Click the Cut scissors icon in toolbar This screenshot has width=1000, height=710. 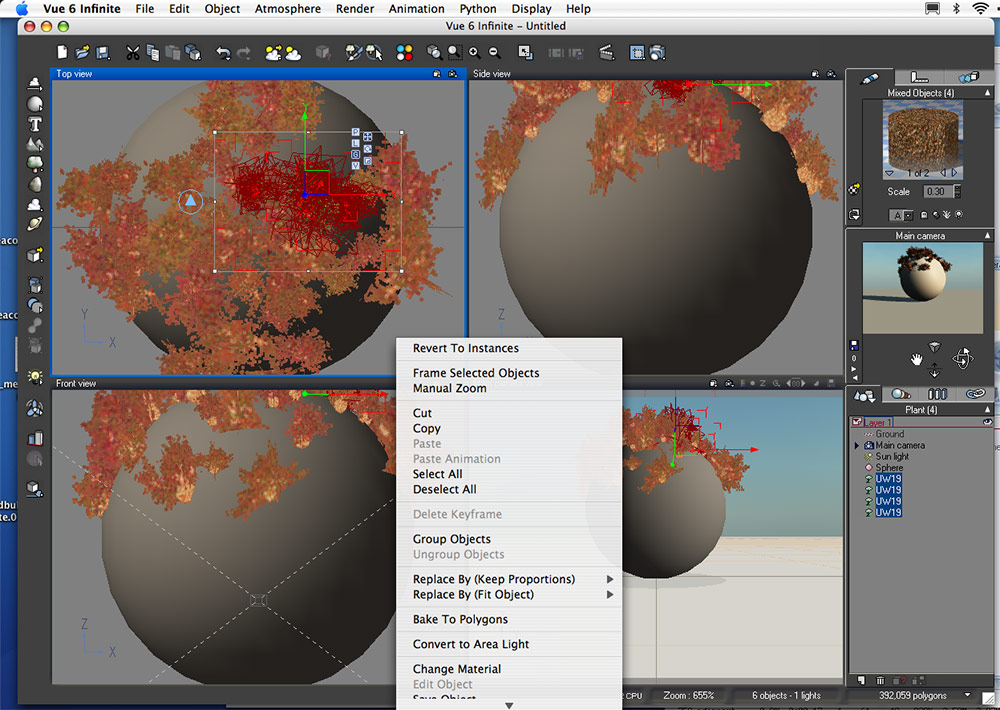pyautogui.click(x=132, y=52)
